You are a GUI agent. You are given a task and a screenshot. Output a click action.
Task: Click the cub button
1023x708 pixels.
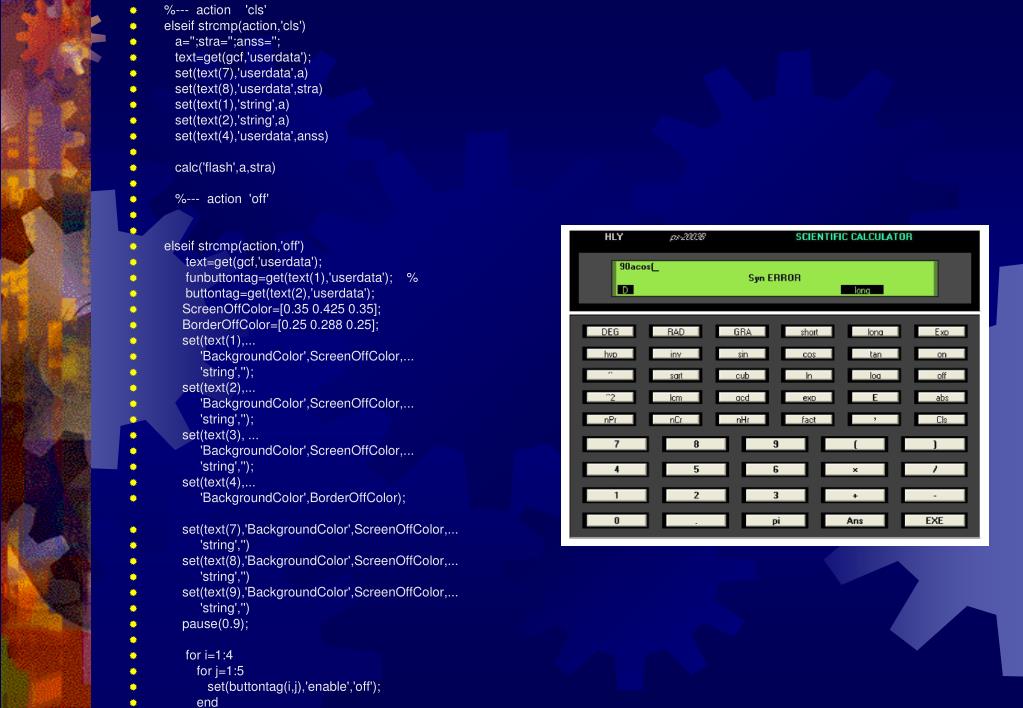pyautogui.click(x=742, y=375)
